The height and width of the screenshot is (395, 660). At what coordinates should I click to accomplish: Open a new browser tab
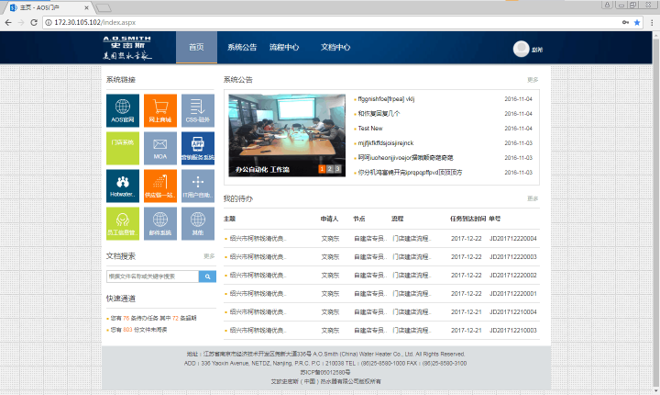(104, 8)
